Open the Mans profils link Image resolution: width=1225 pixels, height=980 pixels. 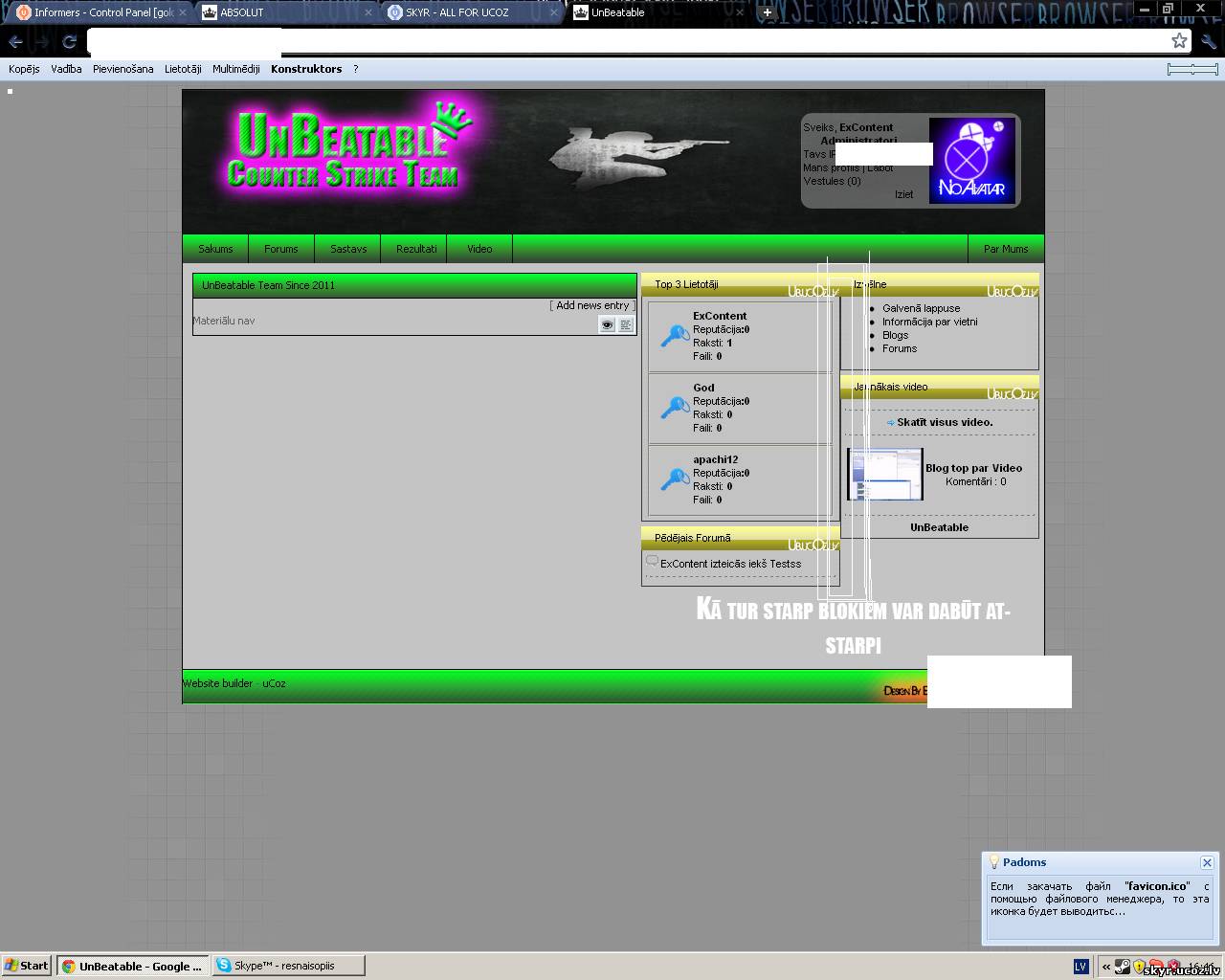(831, 167)
